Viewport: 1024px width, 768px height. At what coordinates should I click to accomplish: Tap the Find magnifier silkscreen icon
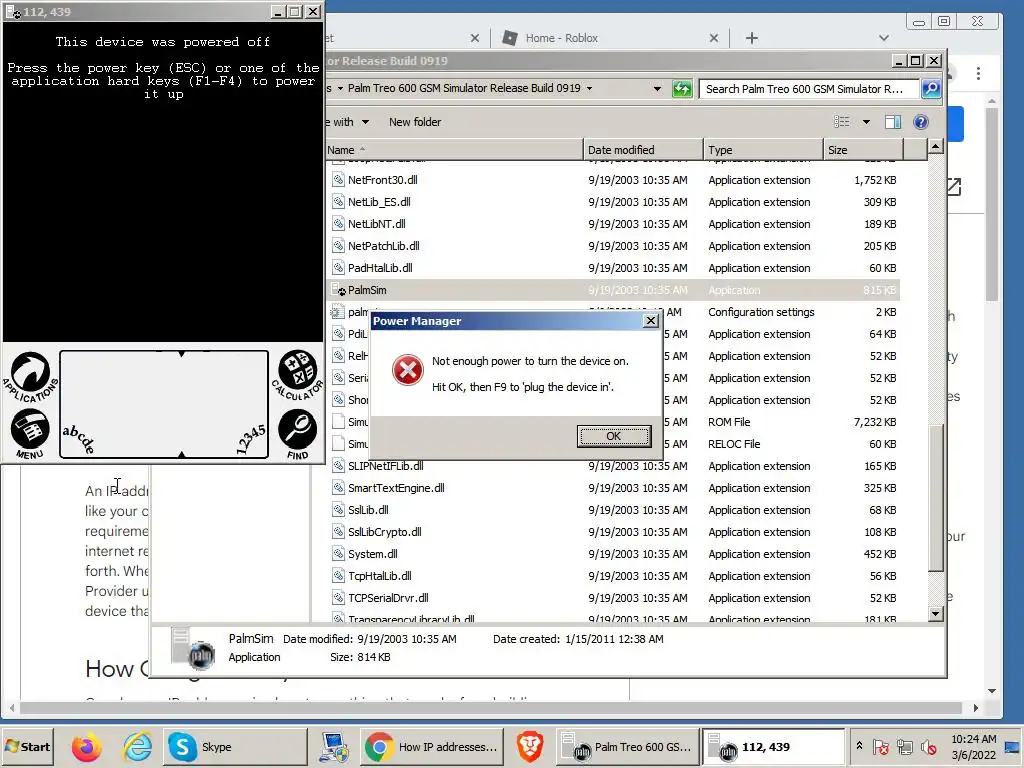(297, 434)
